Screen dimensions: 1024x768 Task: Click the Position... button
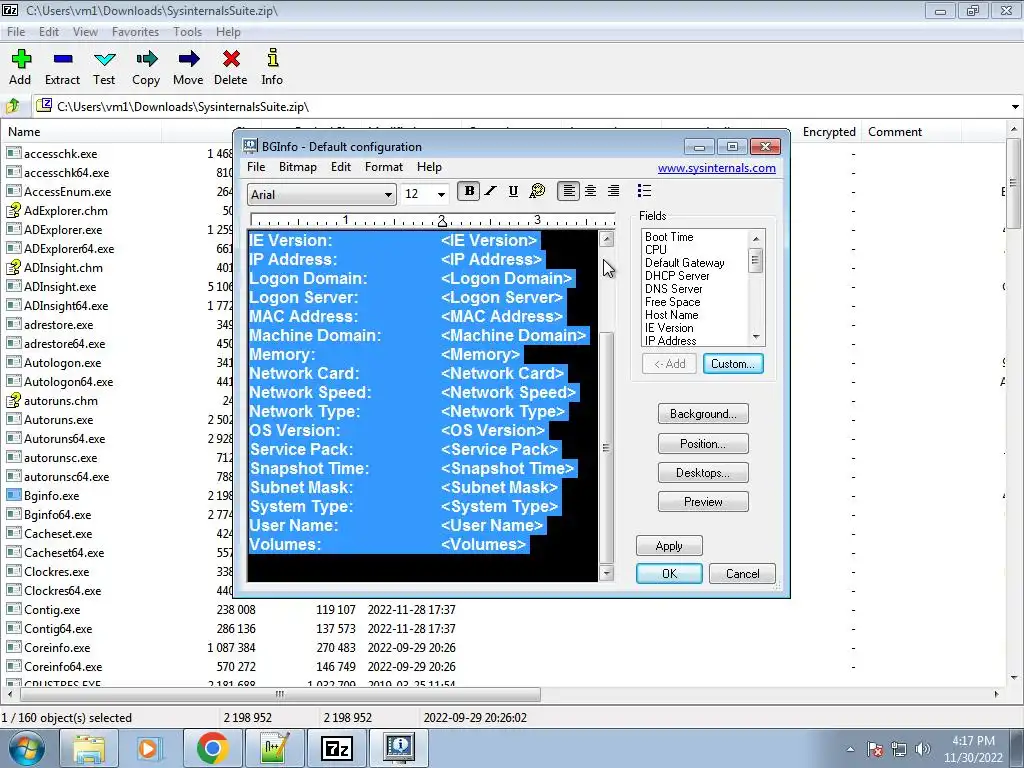click(703, 444)
